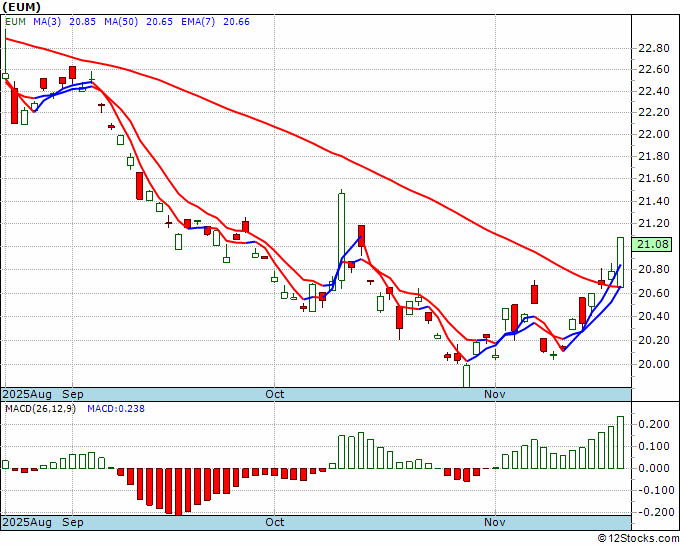Click the EMA(7) indicator label

(198, 22)
